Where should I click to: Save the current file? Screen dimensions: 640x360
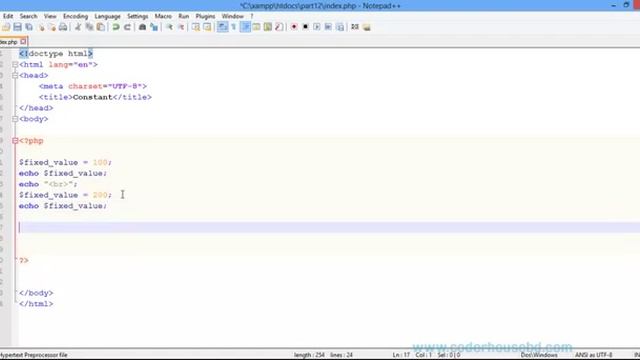point(17,27)
